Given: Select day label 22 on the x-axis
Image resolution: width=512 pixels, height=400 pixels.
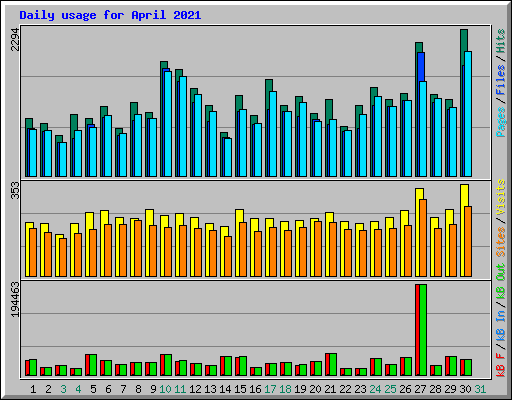Looking at the screenshot, I should click(345, 389).
